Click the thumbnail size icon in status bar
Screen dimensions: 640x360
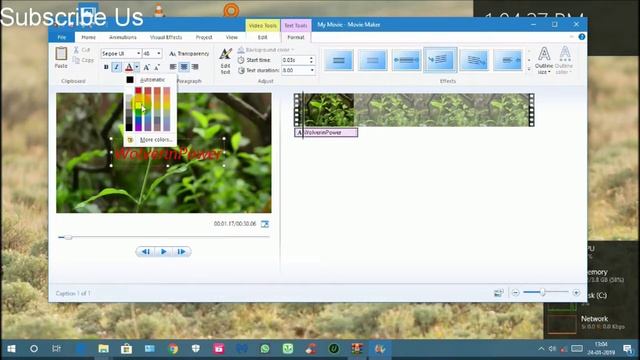point(498,293)
